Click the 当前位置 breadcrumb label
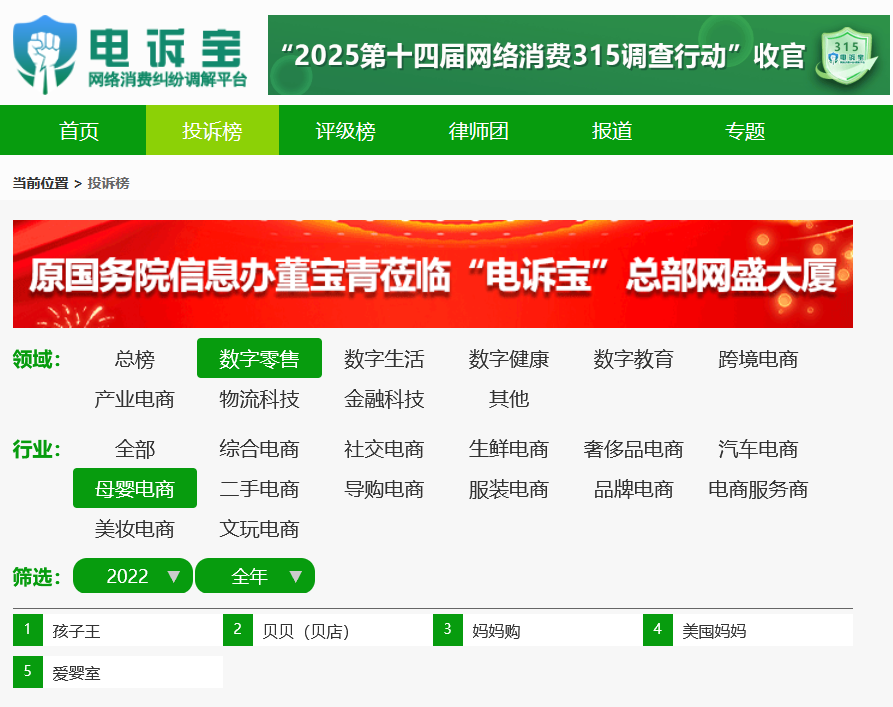This screenshot has width=893, height=707. click(x=40, y=183)
